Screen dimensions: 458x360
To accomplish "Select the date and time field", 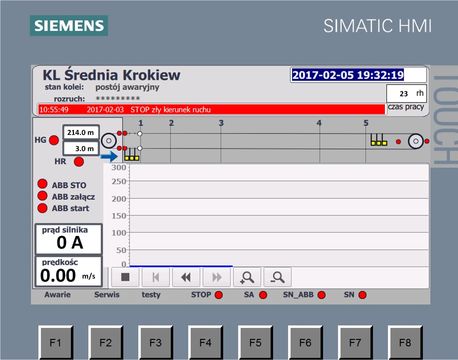I will coord(359,75).
